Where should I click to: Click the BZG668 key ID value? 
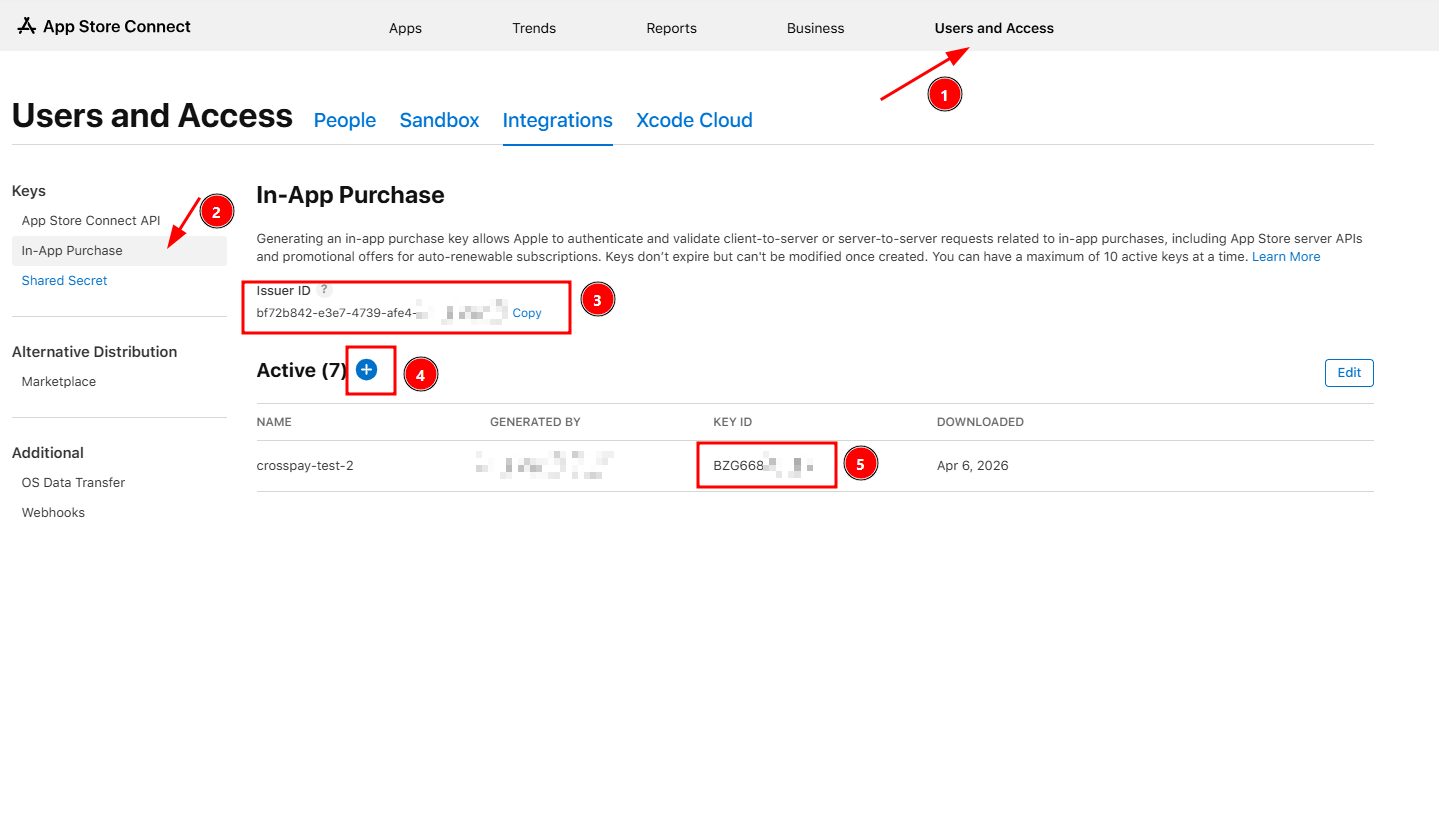pyautogui.click(x=763, y=466)
